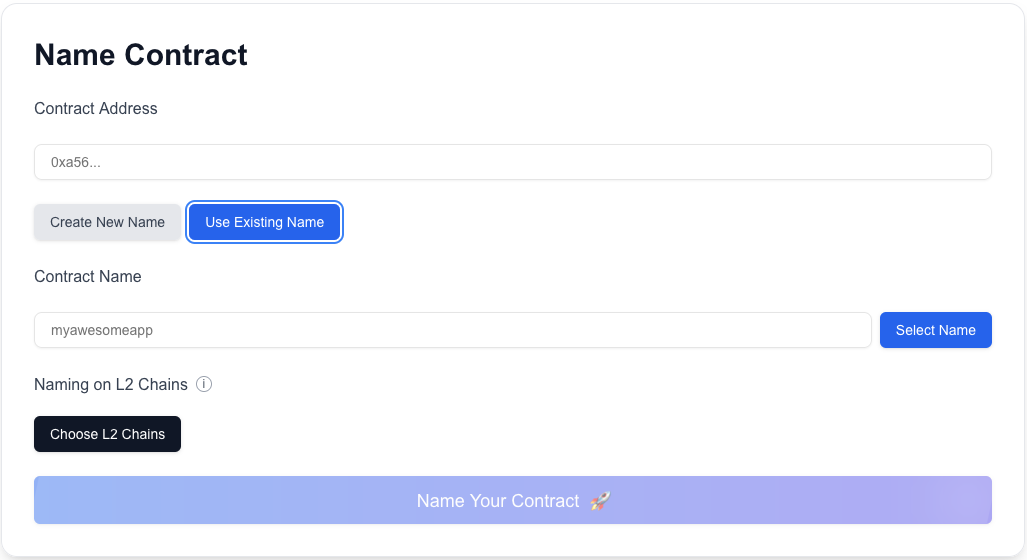Screen dimensions: 1027x560
Task: Submit with the Name Your Contract button
Action: point(512,500)
